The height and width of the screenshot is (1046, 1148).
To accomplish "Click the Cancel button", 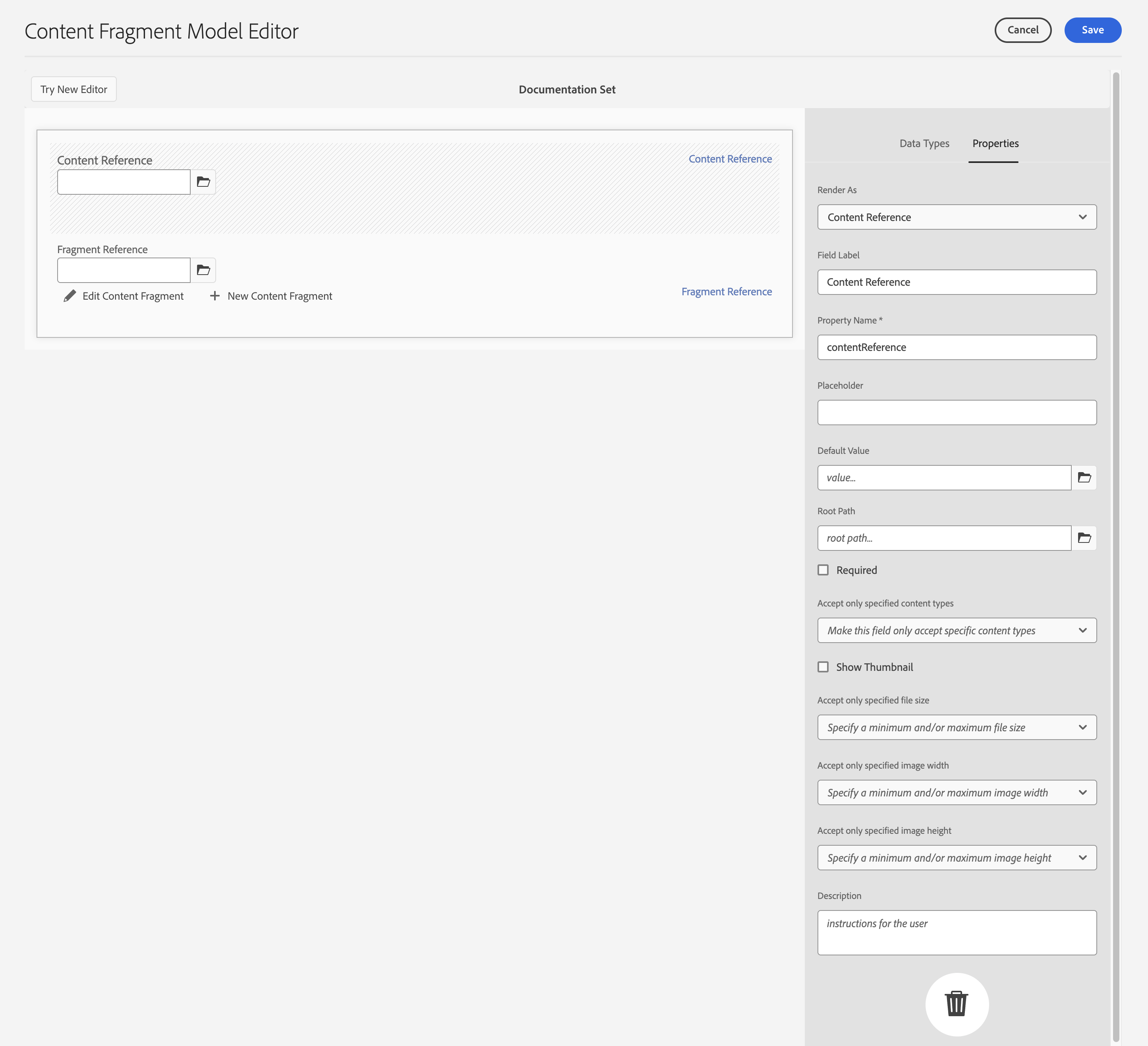I will [x=1023, y=30].
